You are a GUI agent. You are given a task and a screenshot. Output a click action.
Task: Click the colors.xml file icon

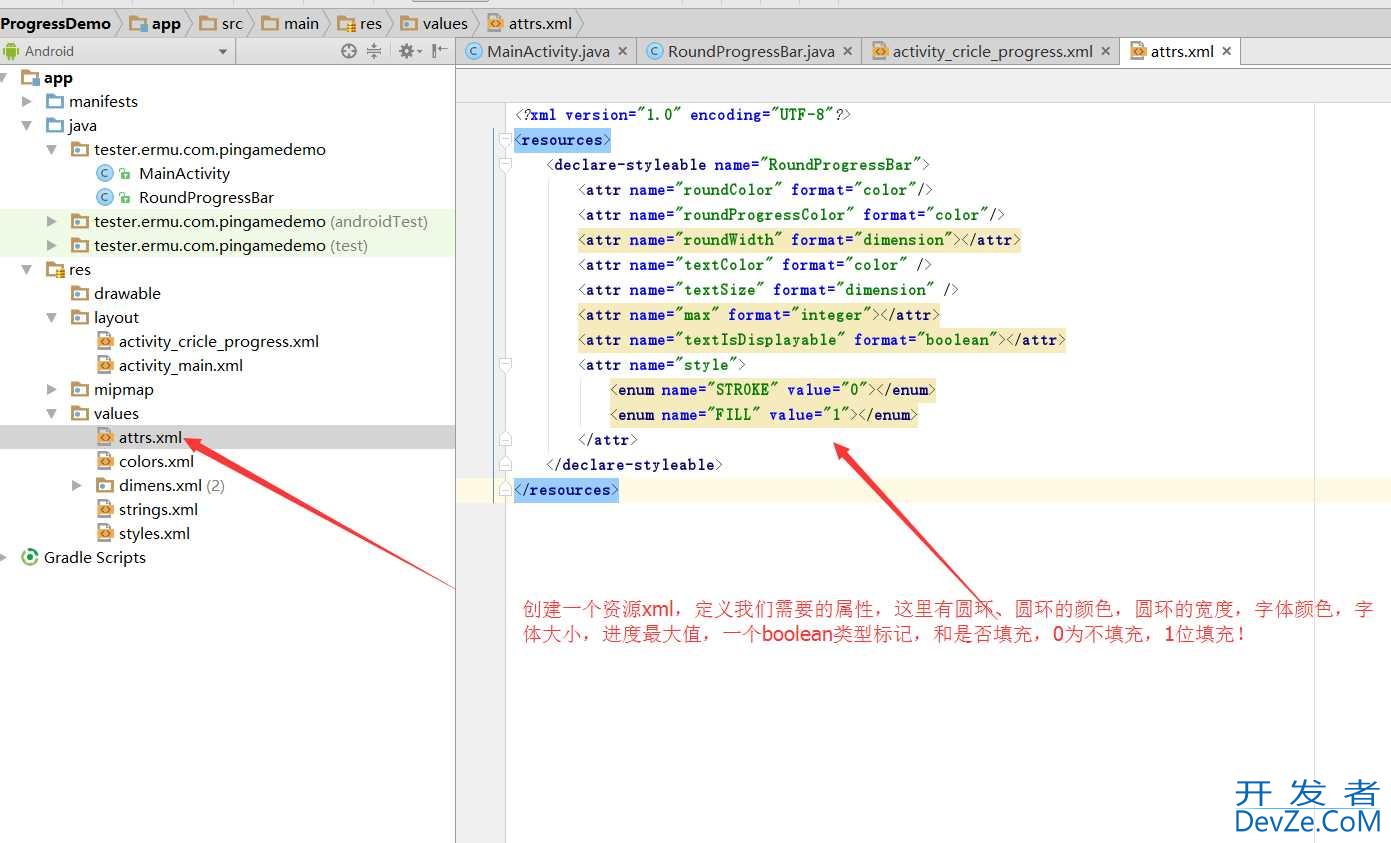[105, 461]
